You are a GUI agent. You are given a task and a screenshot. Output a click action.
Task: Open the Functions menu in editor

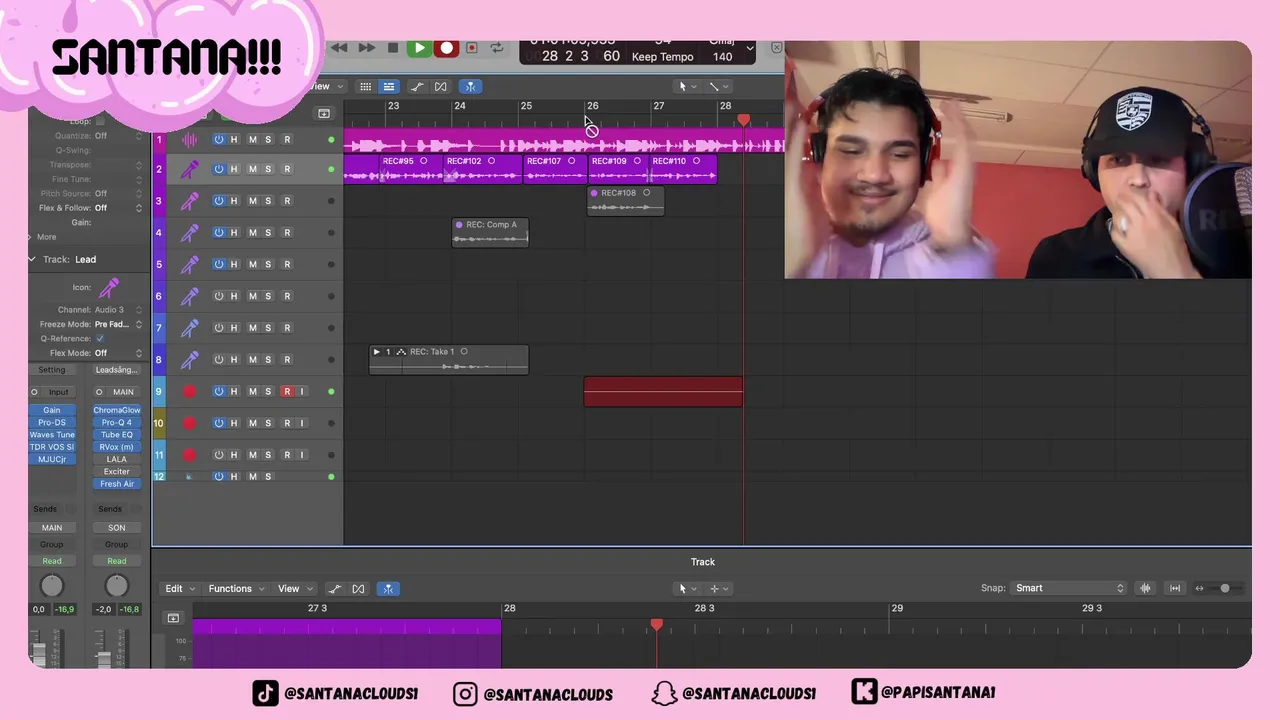coord(236,588)
